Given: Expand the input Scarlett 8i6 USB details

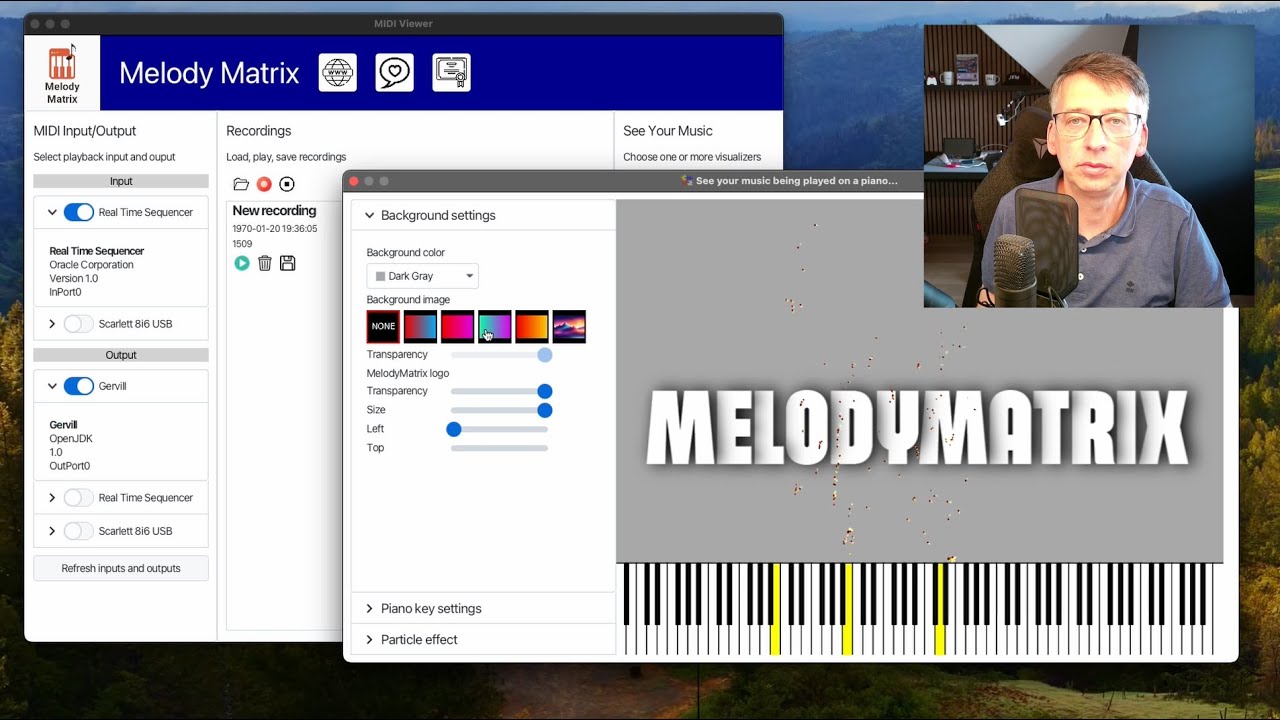Looking at the screenshot, I should [x=52, y=324].
